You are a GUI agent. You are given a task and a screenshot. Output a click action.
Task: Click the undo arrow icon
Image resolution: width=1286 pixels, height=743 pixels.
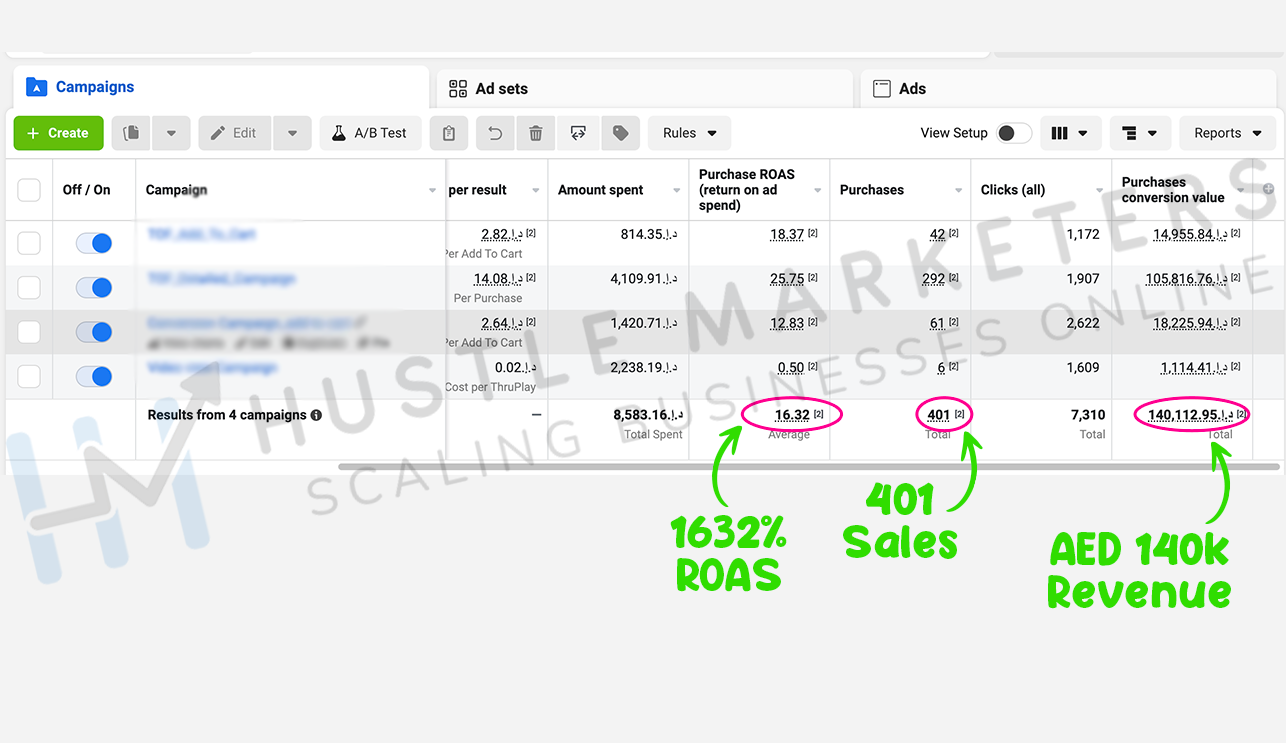[x=495, y=133]
